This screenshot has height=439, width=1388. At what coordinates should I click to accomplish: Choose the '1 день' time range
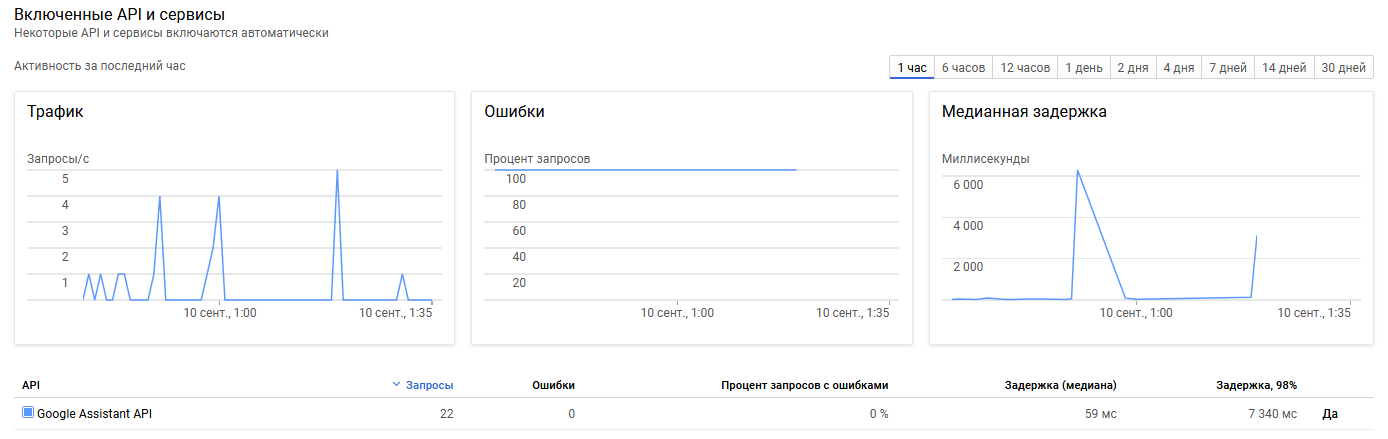(x=1084, y=68)
